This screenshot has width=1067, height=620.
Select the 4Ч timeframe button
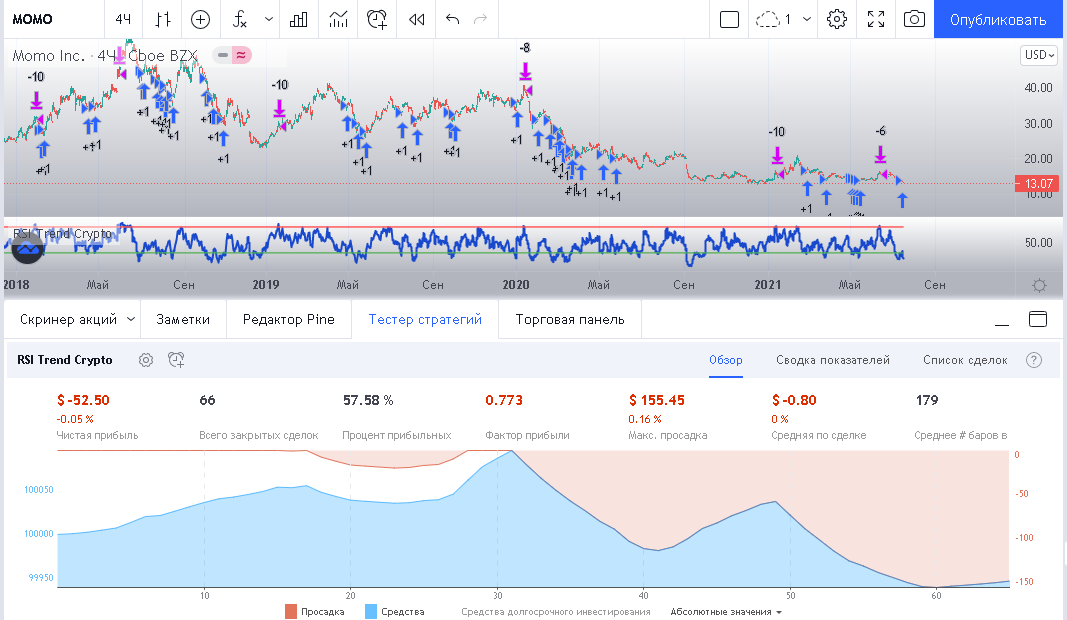[123, 19]
